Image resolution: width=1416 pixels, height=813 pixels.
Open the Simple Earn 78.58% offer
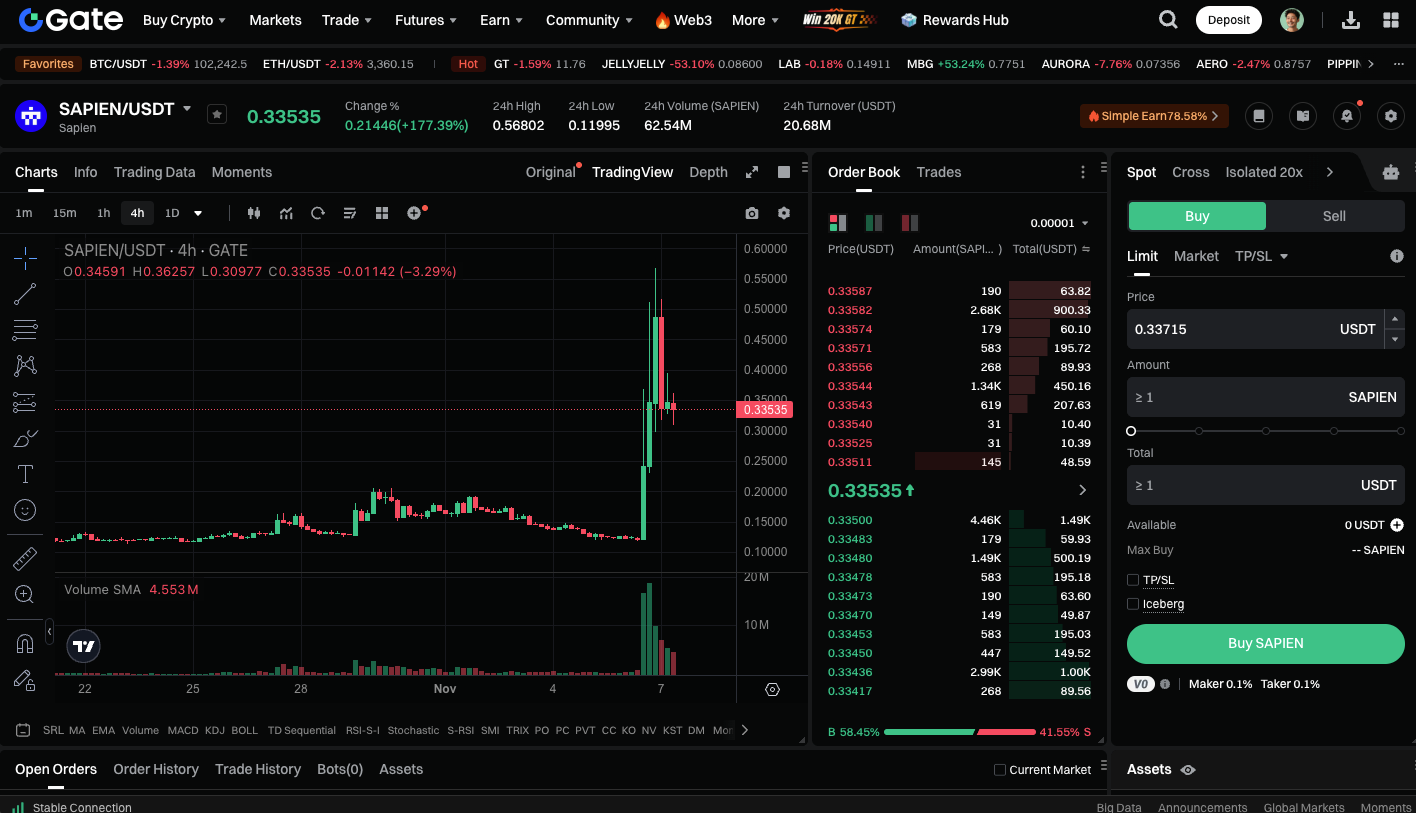coord(1154,116)
